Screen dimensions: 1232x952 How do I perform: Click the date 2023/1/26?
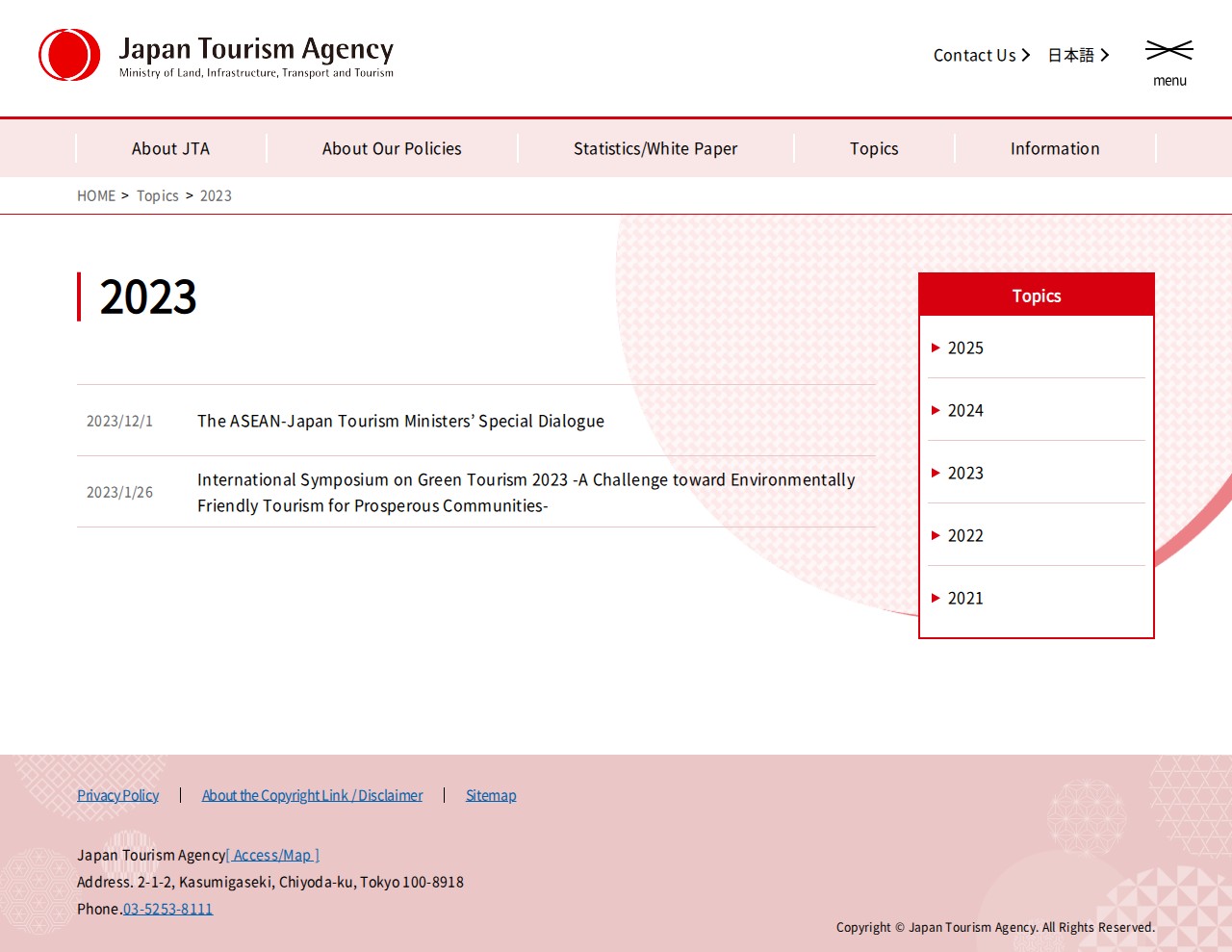coord(119,492)
